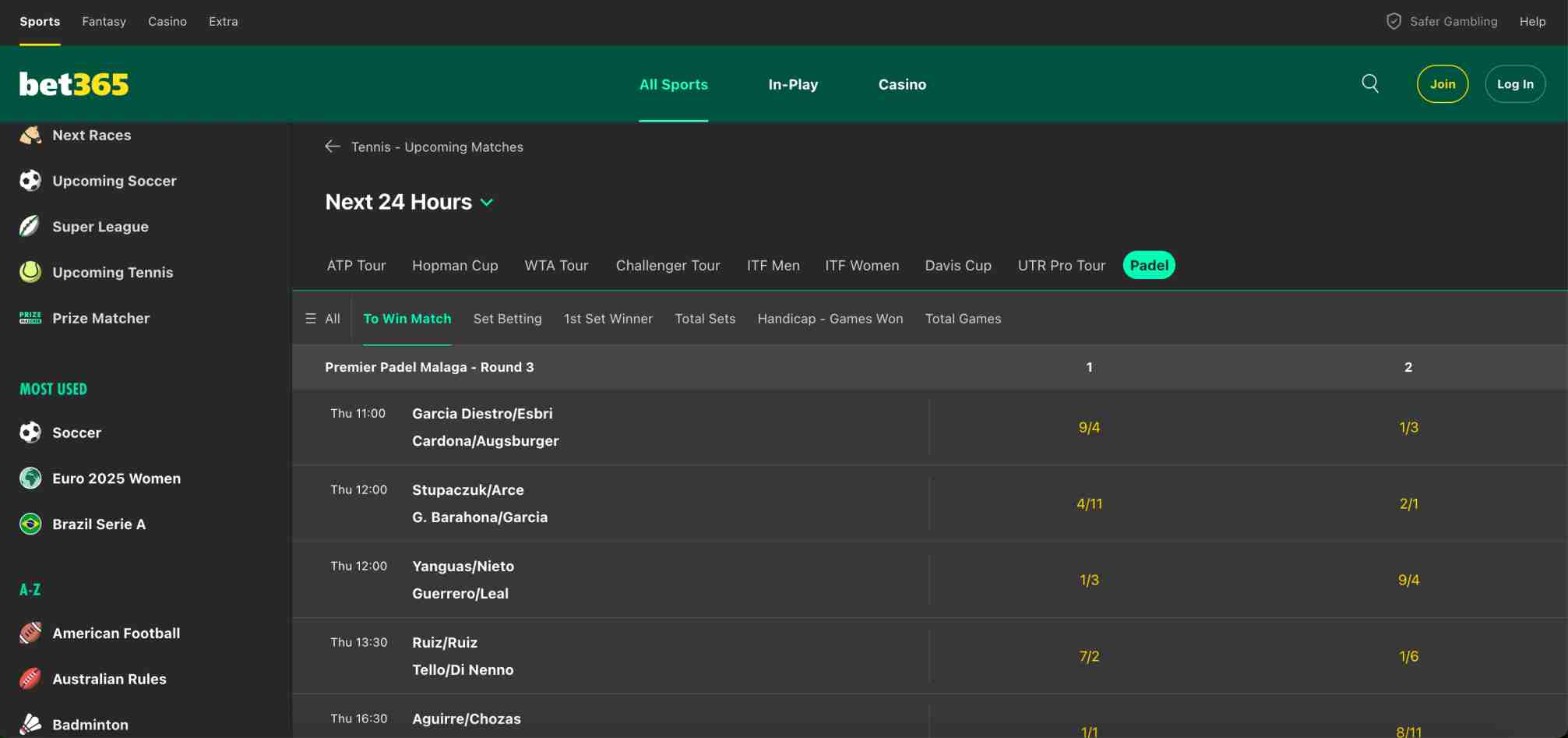
Task: Click the Euro 2025 Women globe icon
Action: (x=30, y=478)
